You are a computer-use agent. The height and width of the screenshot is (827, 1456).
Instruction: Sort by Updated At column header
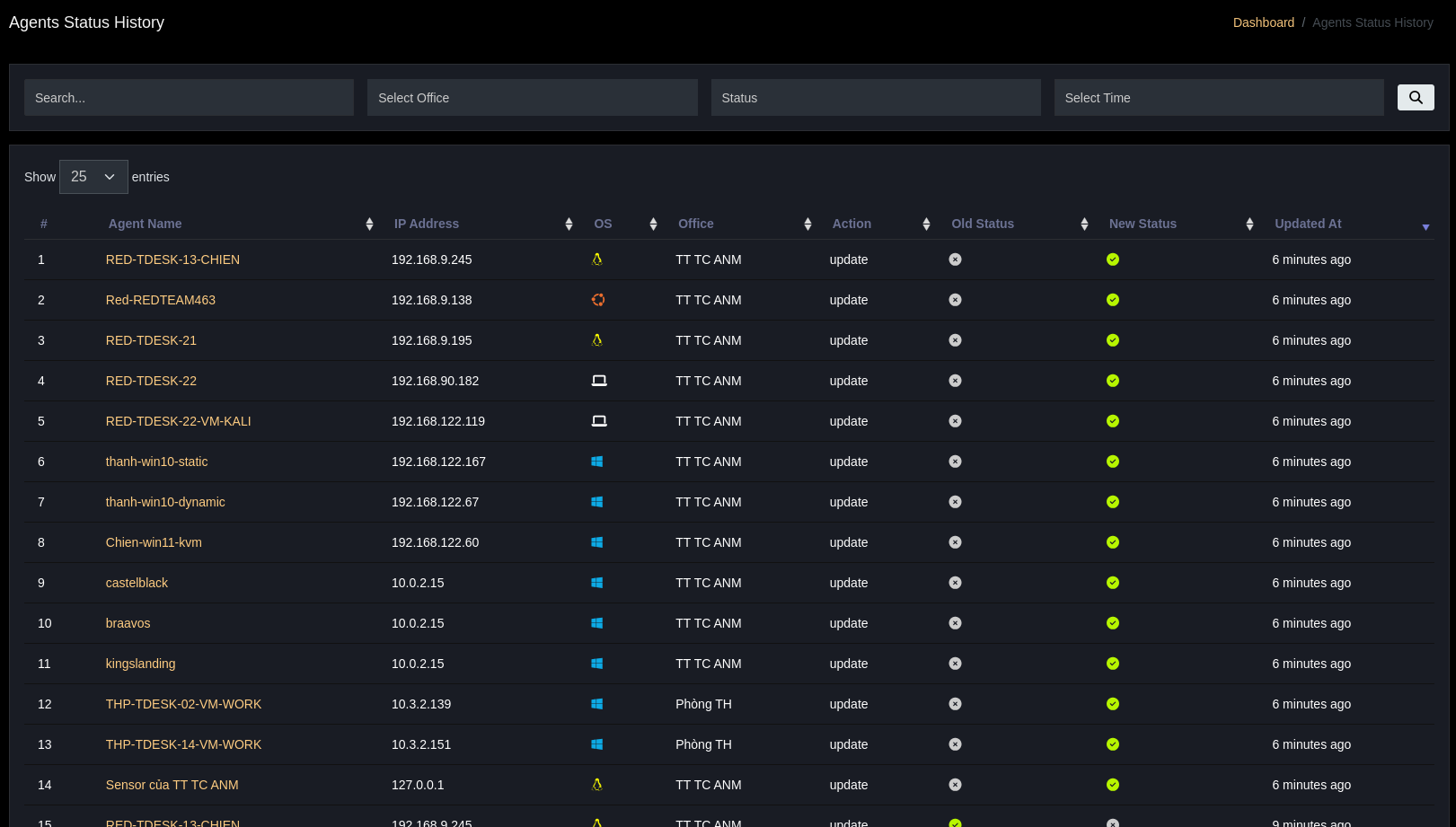pos(1308,224)
